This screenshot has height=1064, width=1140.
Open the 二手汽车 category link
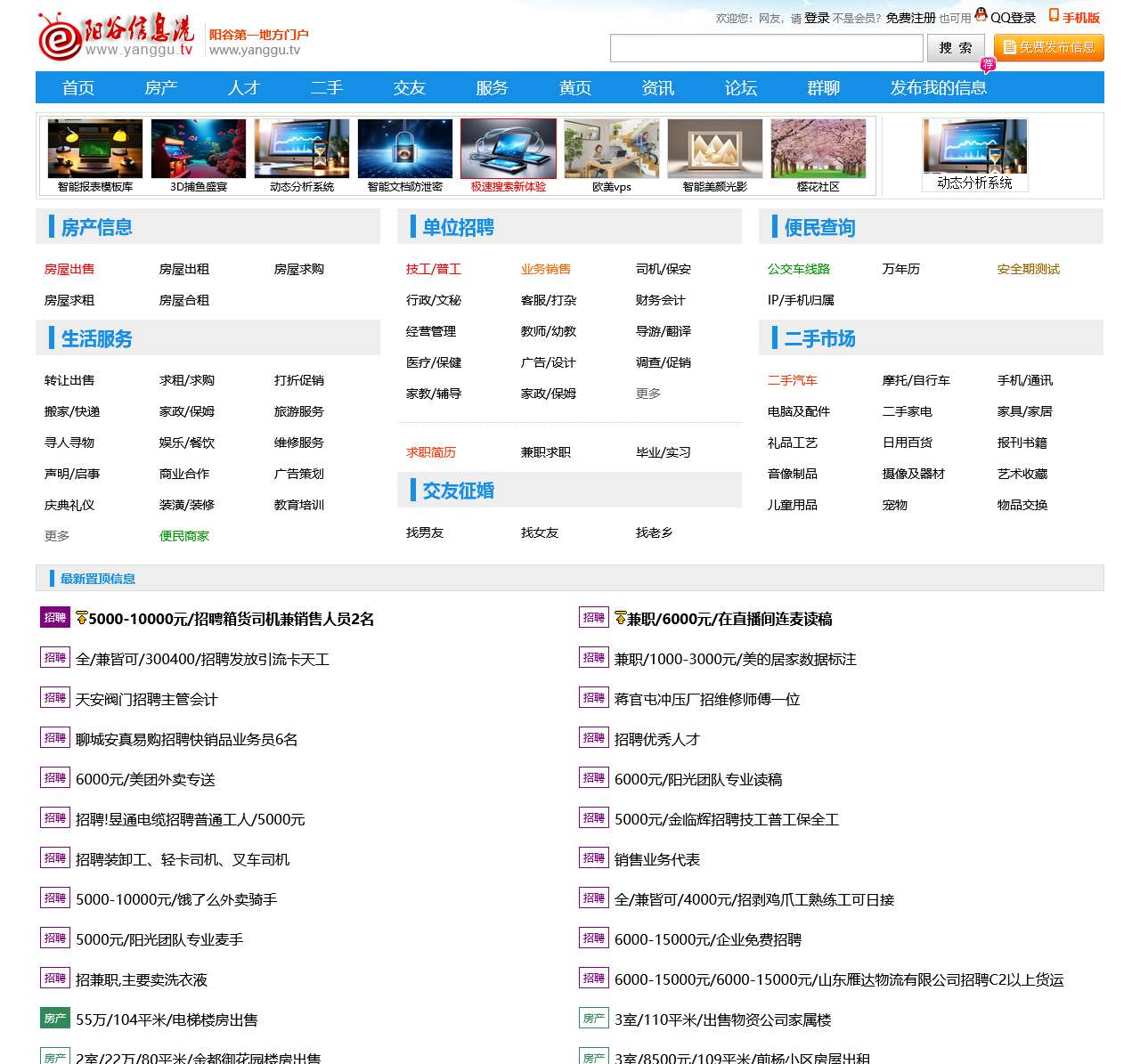point(792,380)
